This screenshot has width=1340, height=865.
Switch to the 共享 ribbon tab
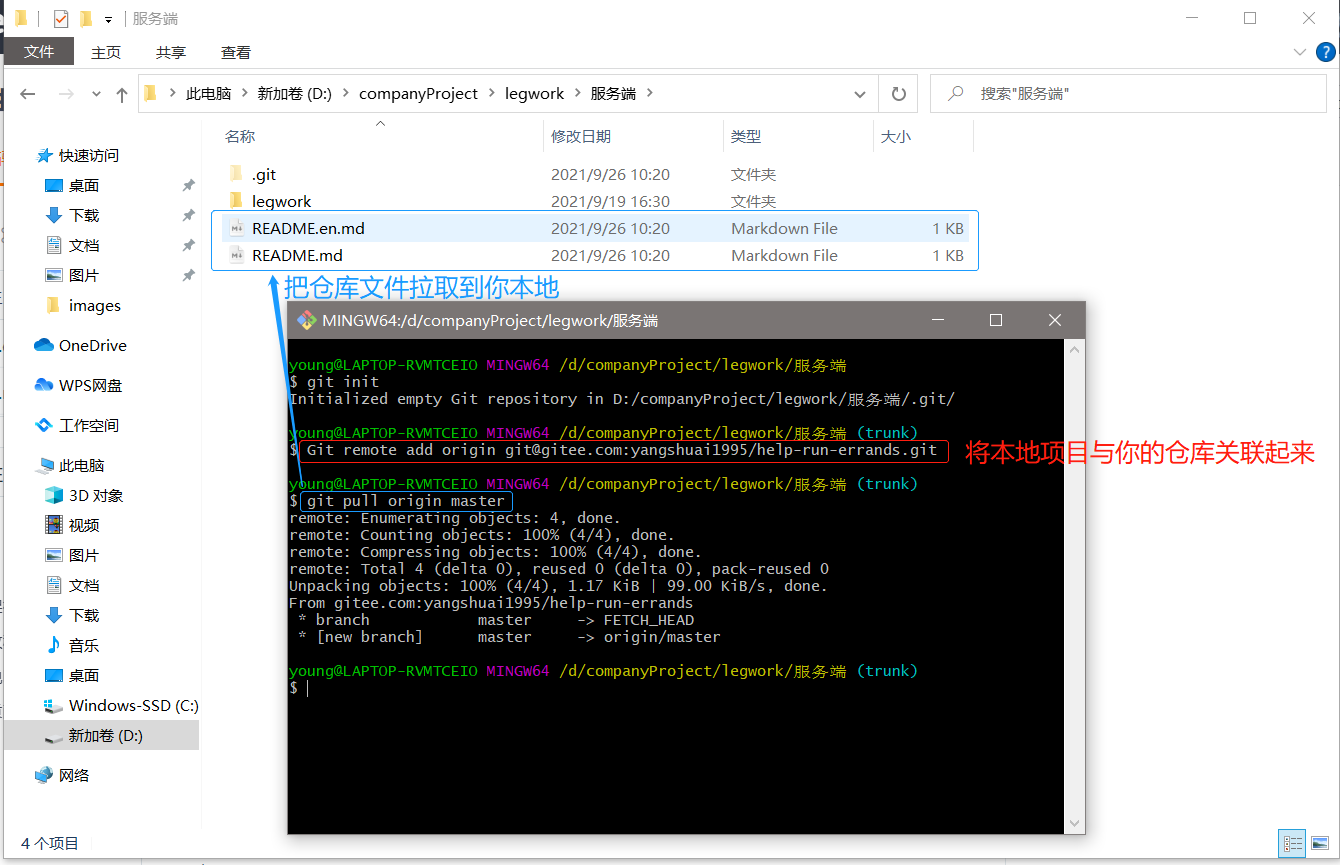pos(171,52)
